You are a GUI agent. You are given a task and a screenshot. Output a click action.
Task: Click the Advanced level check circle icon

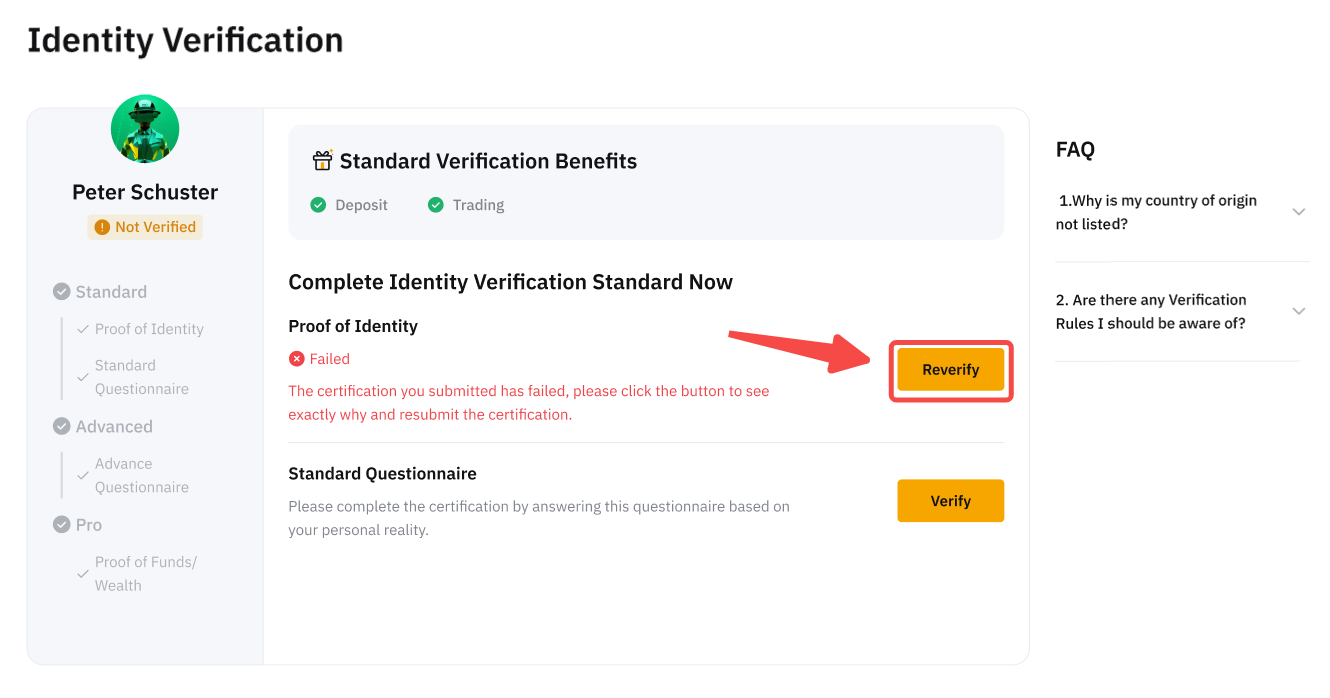pos(62,427)
